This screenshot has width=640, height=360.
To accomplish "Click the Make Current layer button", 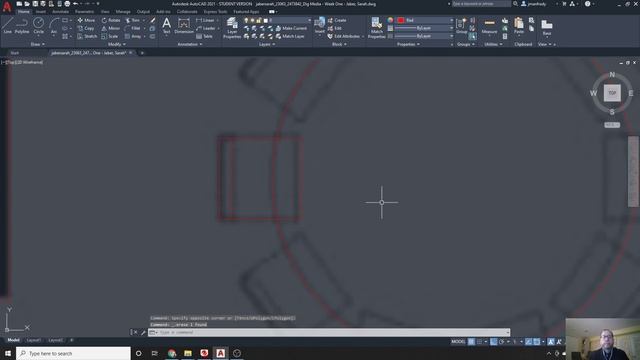I will 291,28.
